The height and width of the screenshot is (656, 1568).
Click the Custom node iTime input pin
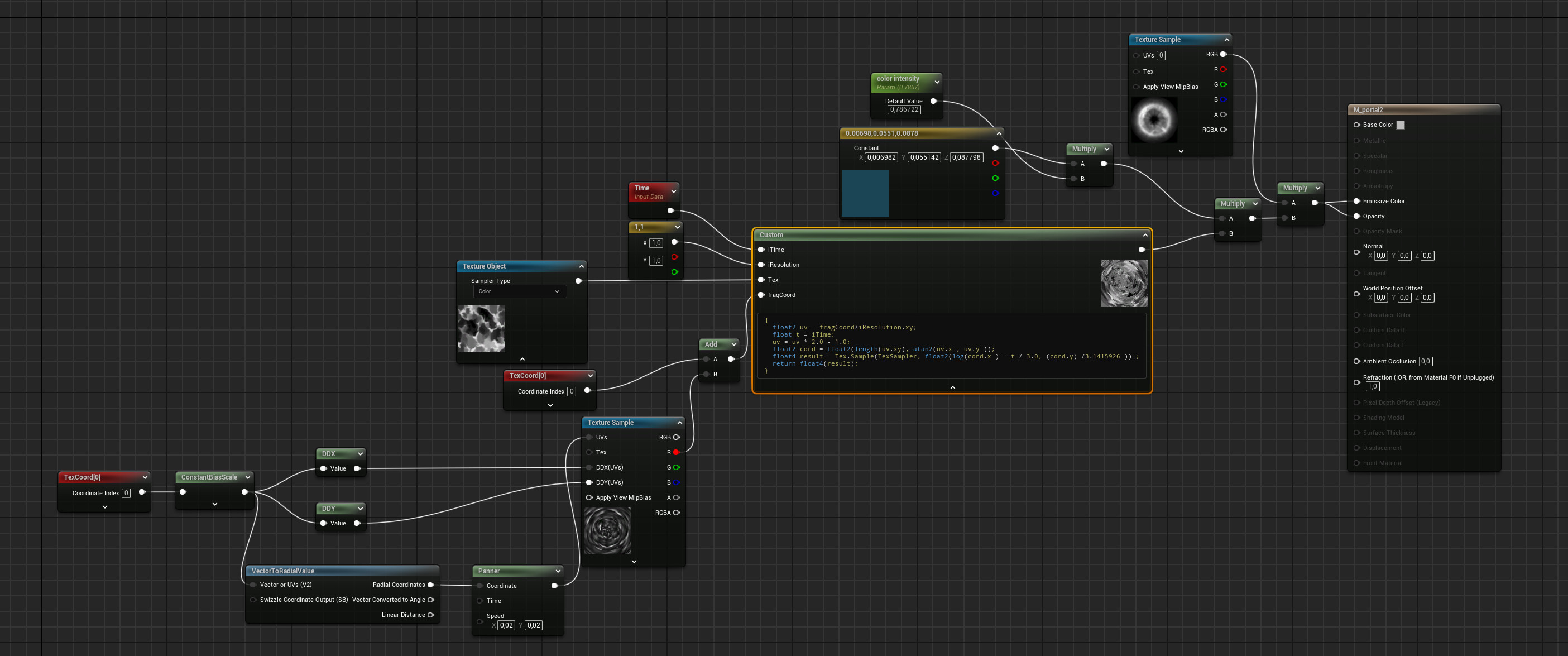(761, 250)
